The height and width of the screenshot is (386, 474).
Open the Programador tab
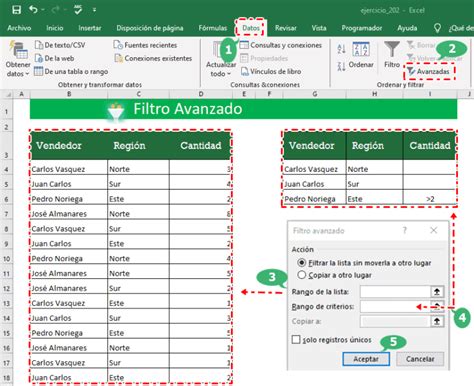(362, 28)
